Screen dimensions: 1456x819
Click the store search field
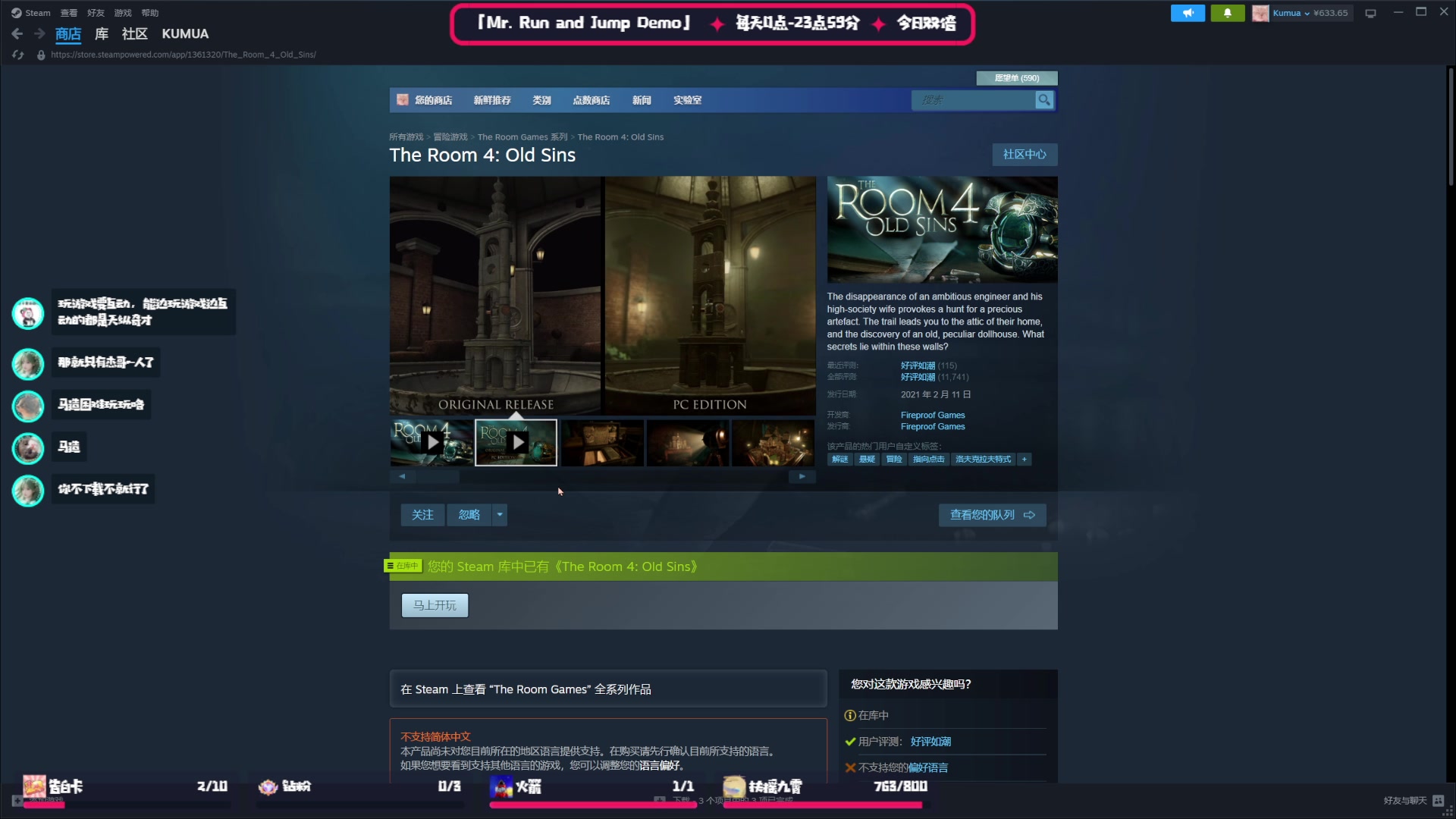(x=974, y=100)
